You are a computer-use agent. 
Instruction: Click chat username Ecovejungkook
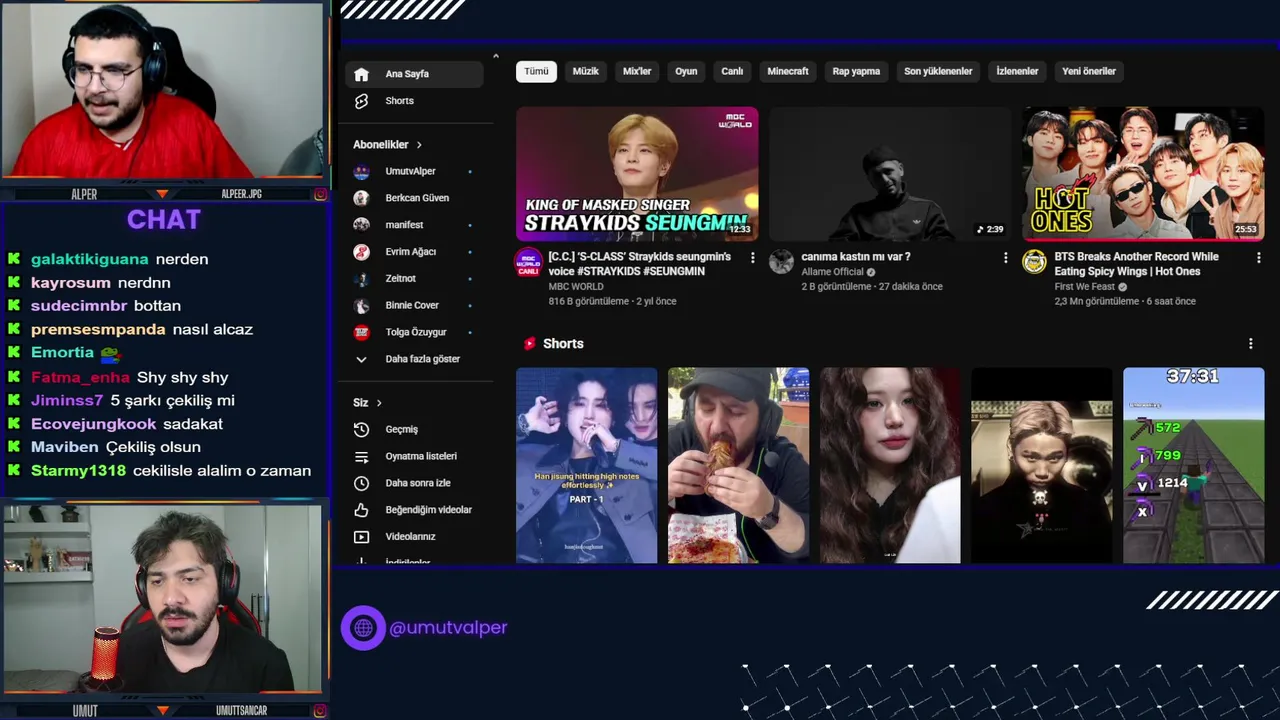pos(94,424)
